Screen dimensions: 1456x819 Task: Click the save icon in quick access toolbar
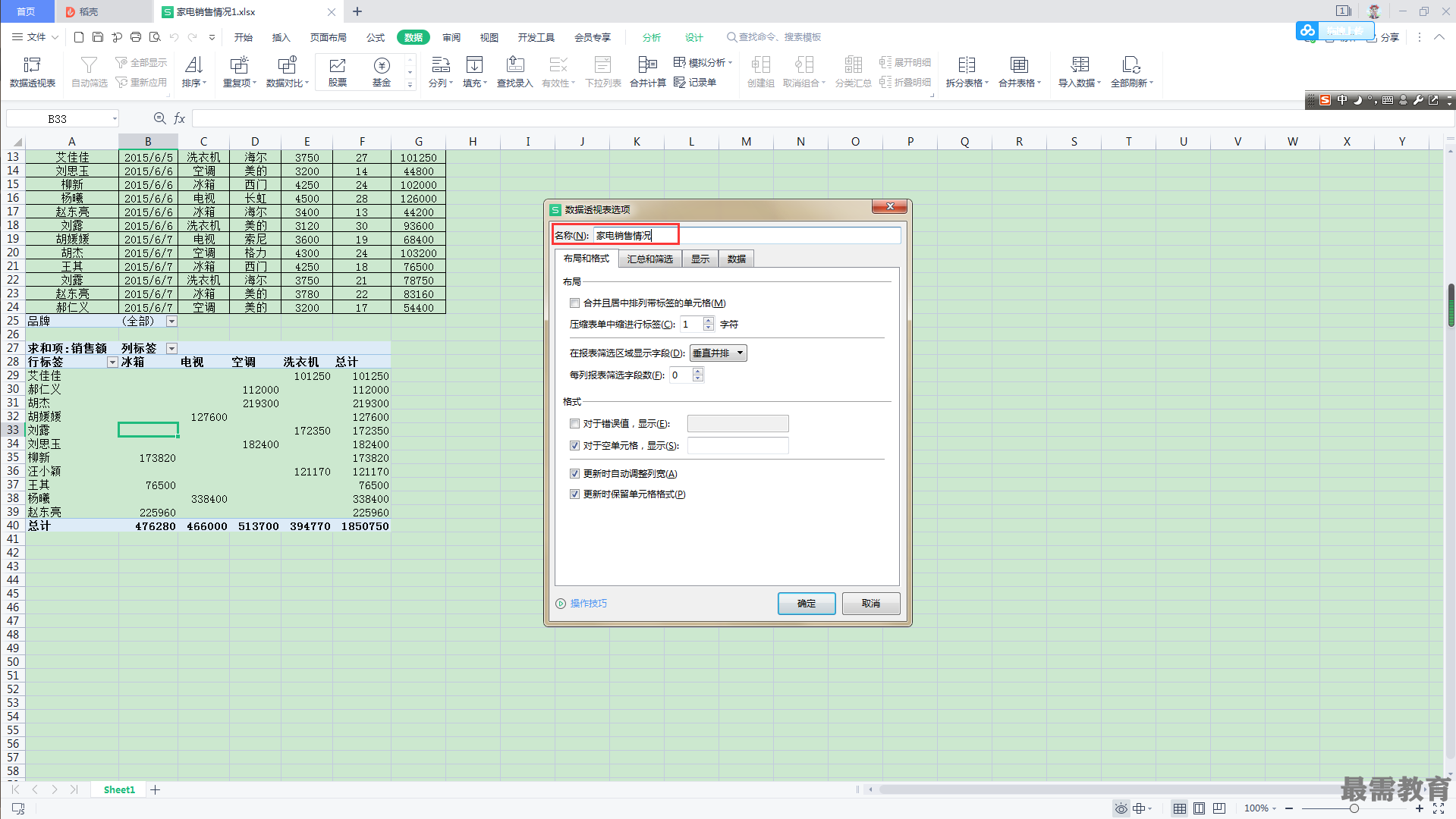point(98,36)
